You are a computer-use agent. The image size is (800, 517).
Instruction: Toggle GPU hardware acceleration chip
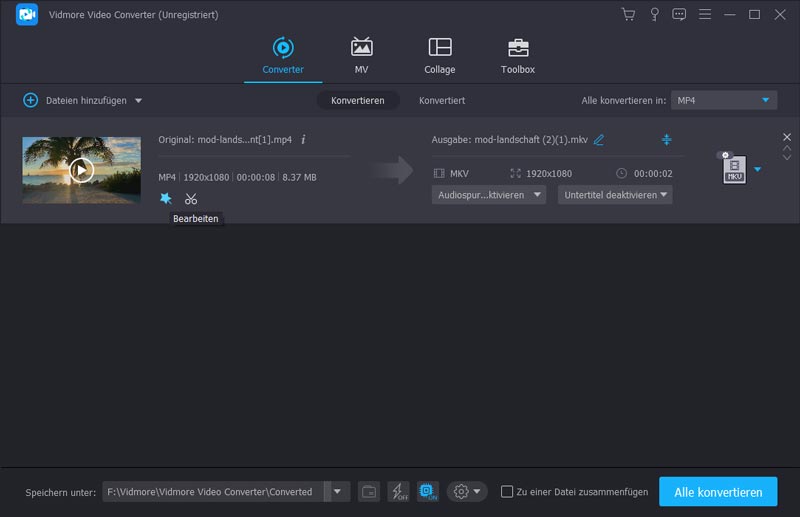tap(427, 491)
